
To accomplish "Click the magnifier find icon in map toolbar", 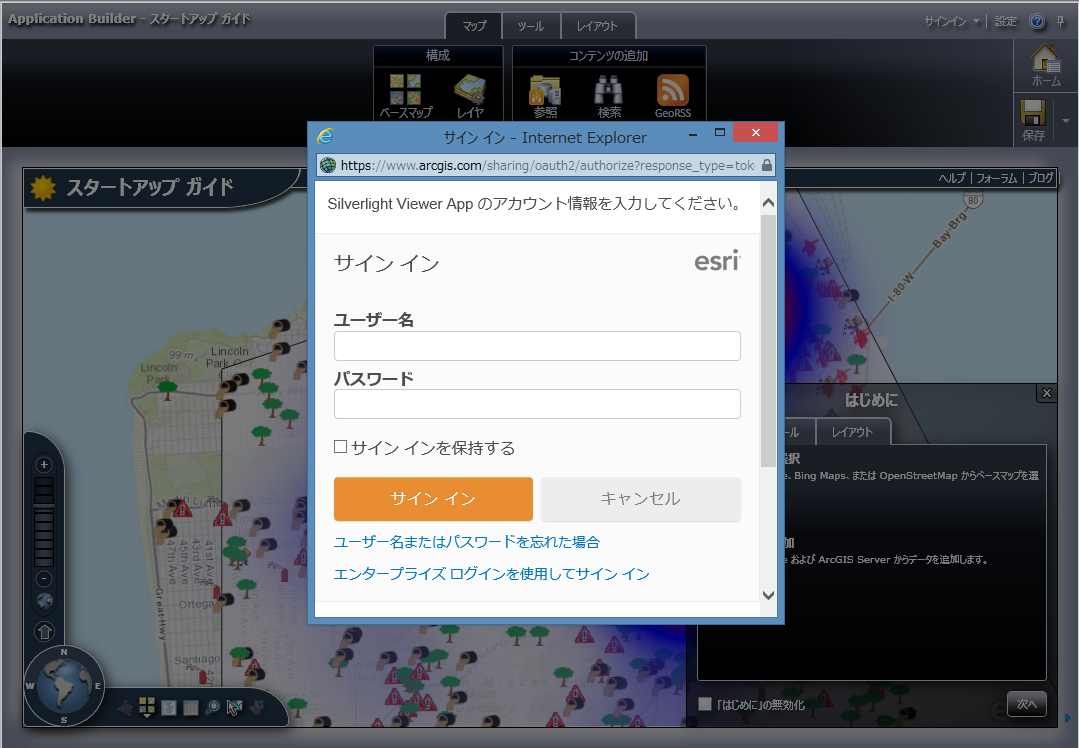I will [213, 707].
